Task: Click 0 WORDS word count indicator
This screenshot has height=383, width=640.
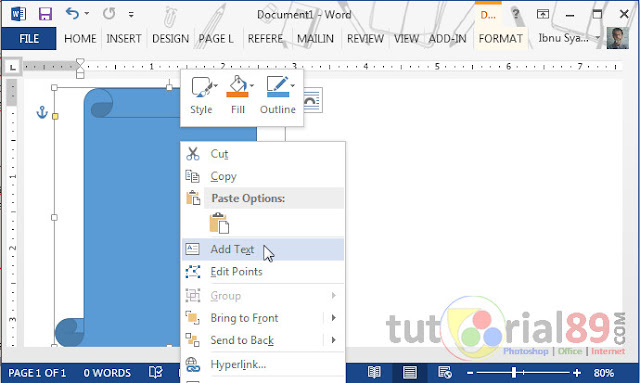Action: (107, 373)
